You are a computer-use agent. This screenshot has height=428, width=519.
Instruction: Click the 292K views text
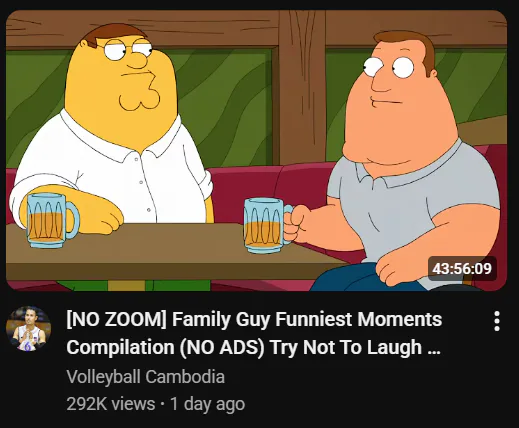tap(111, 404)
